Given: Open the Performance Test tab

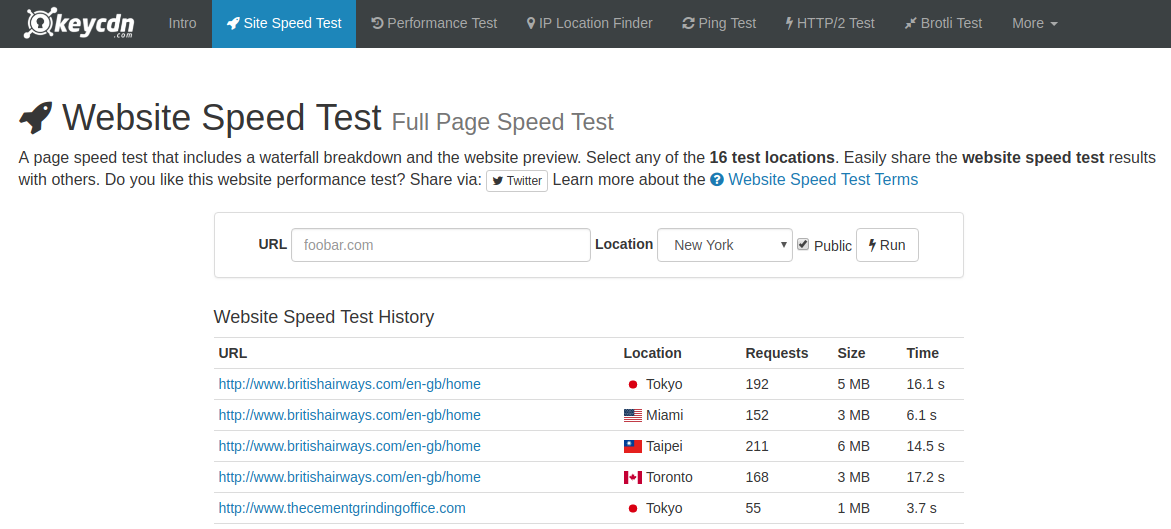Looking at the screenshot, I should [434, 23].
